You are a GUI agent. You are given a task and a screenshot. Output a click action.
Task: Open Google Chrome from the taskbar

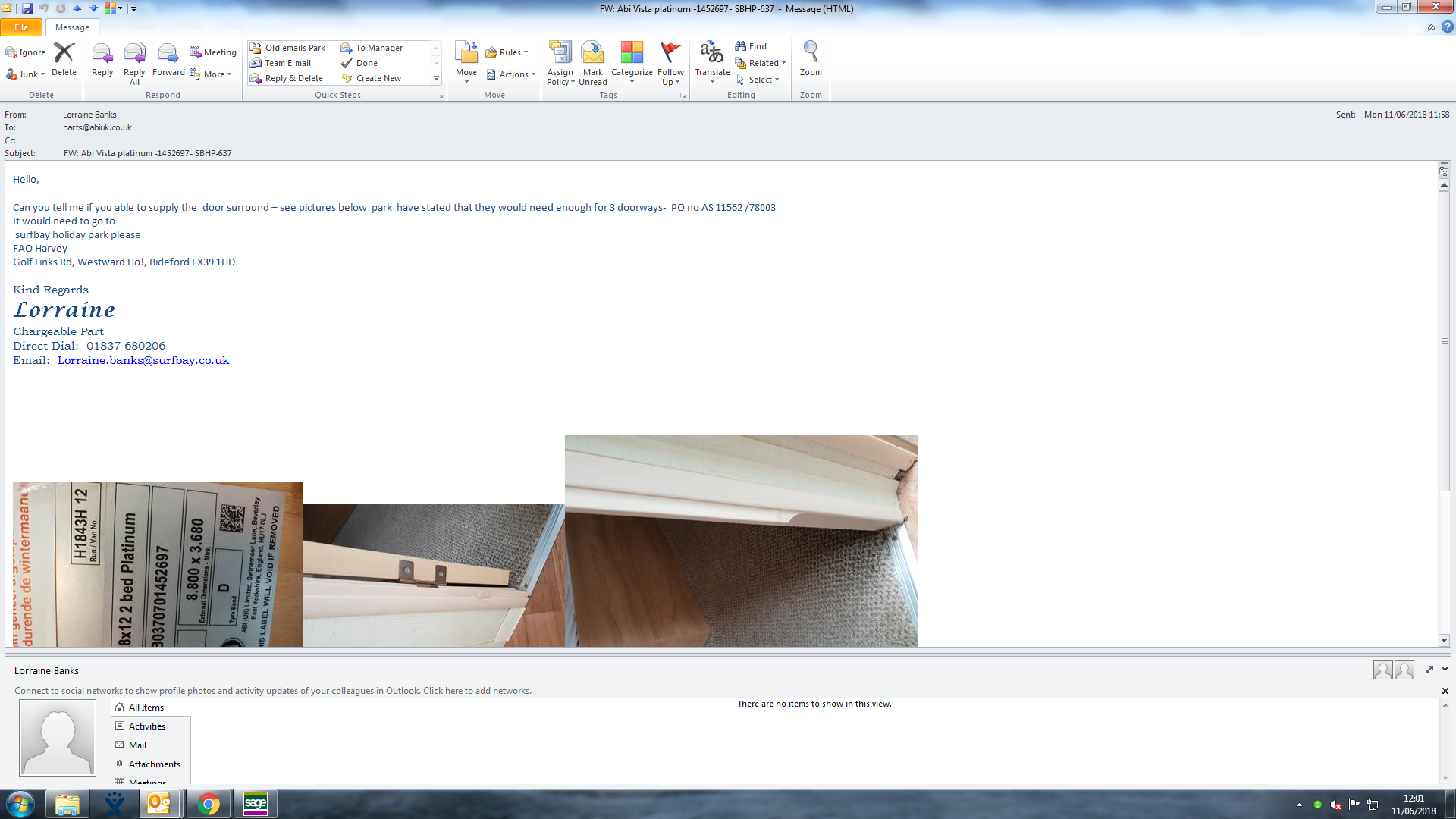point(208,804)
